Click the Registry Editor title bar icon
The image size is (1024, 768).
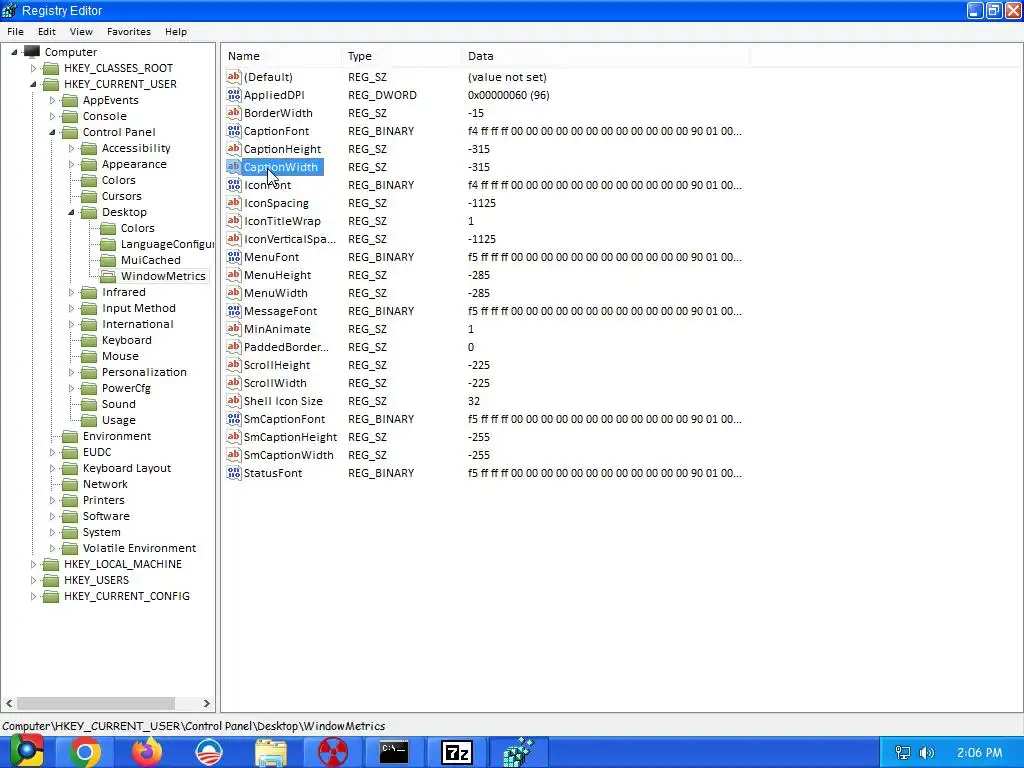tap(9, 10)
